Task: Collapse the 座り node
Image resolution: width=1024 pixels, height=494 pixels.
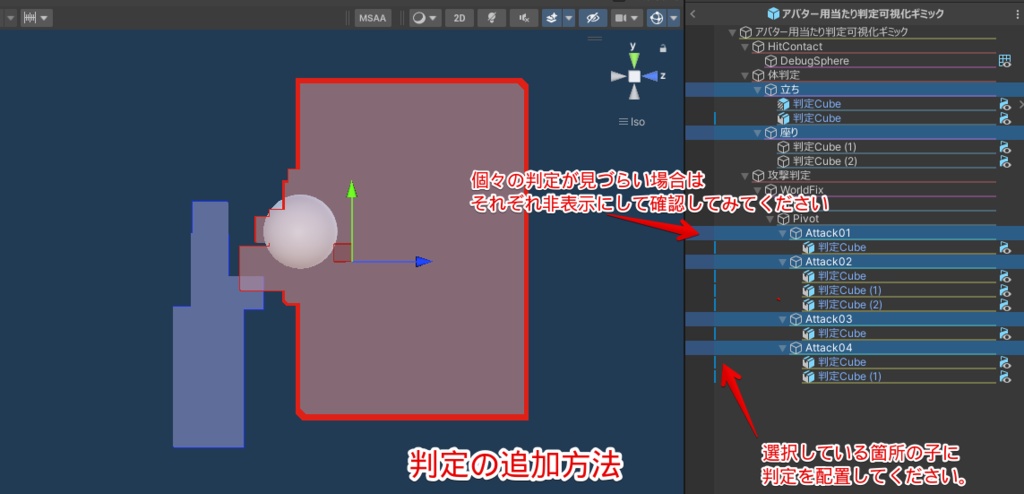Action: point(758,133)
